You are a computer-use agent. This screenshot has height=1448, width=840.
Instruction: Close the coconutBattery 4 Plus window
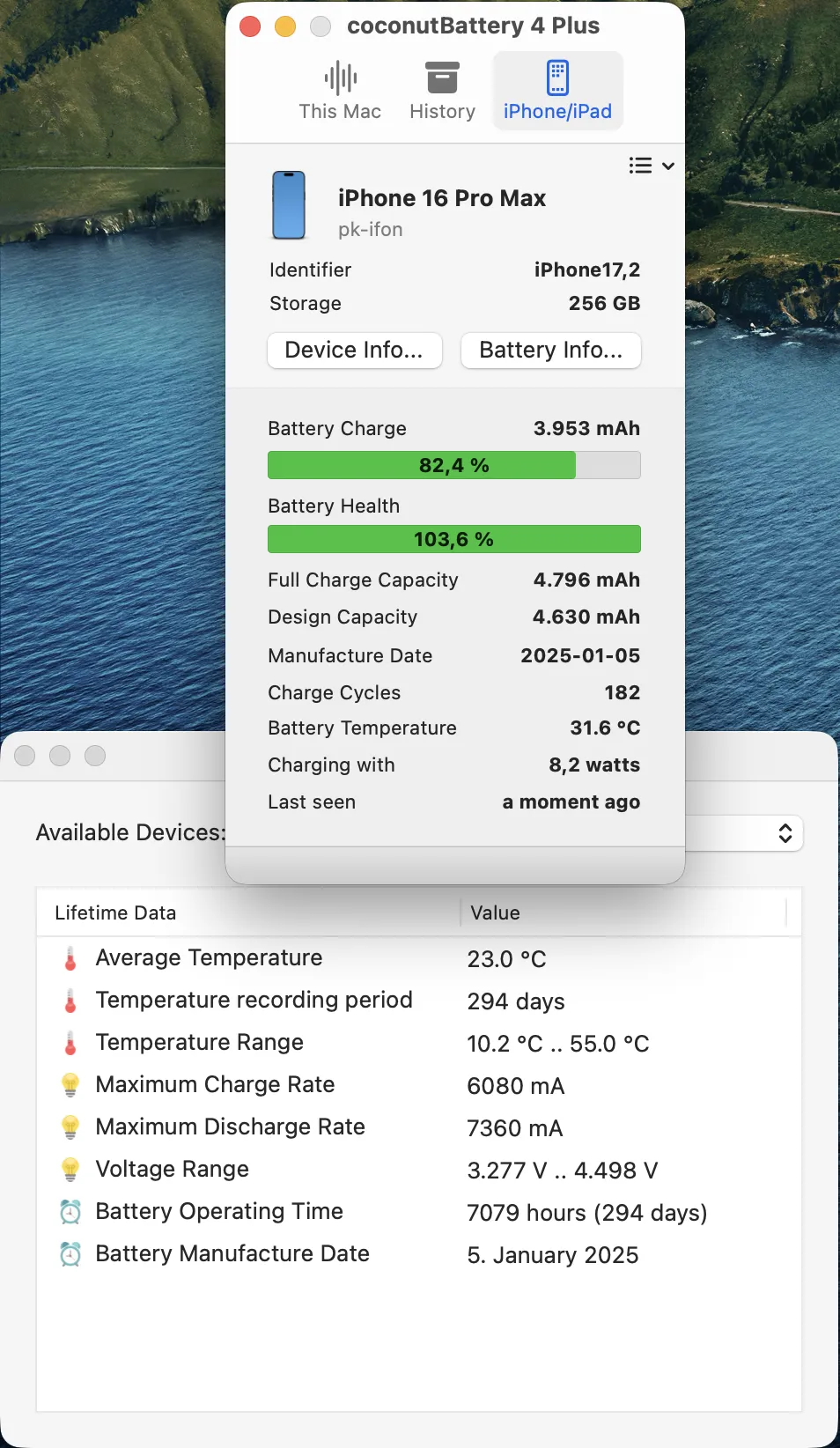tap(250, 26)
